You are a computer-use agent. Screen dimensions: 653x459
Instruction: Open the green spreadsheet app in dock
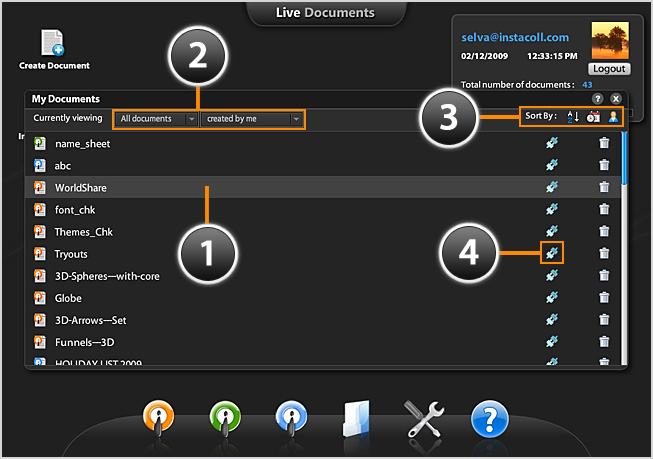pyautogui.click(x=225, y=418)
